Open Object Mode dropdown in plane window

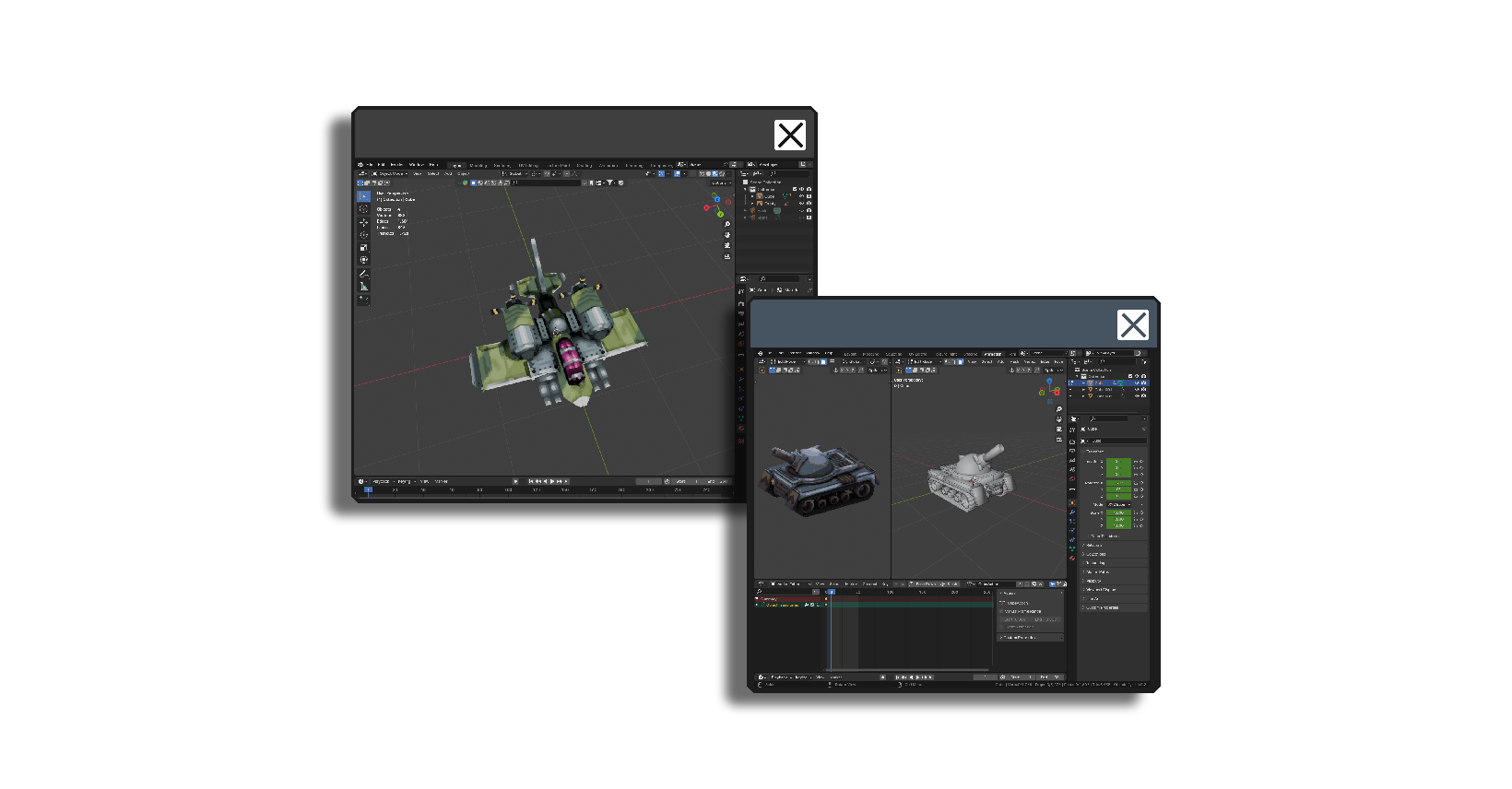[390, 174]
